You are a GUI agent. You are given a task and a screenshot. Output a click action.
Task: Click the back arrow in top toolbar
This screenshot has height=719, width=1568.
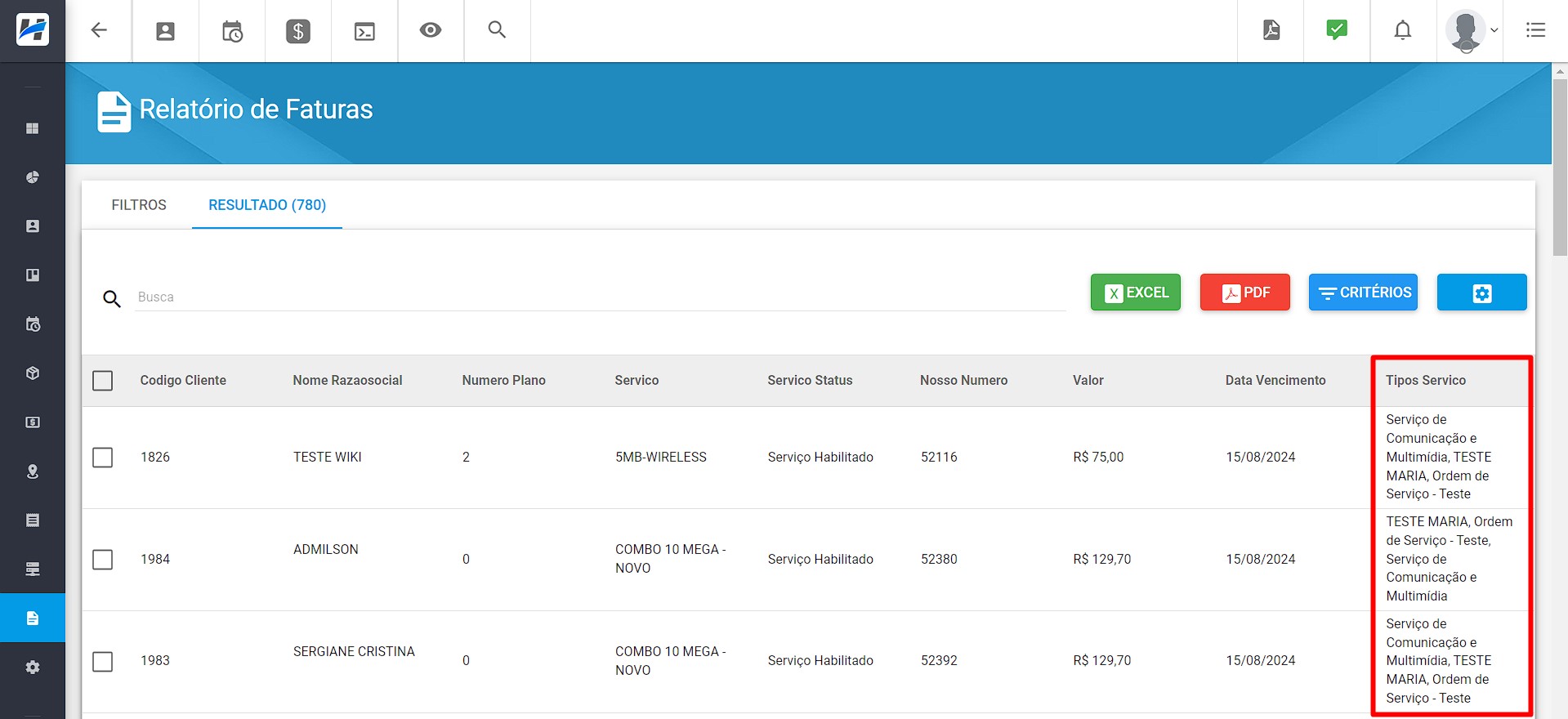99,31
